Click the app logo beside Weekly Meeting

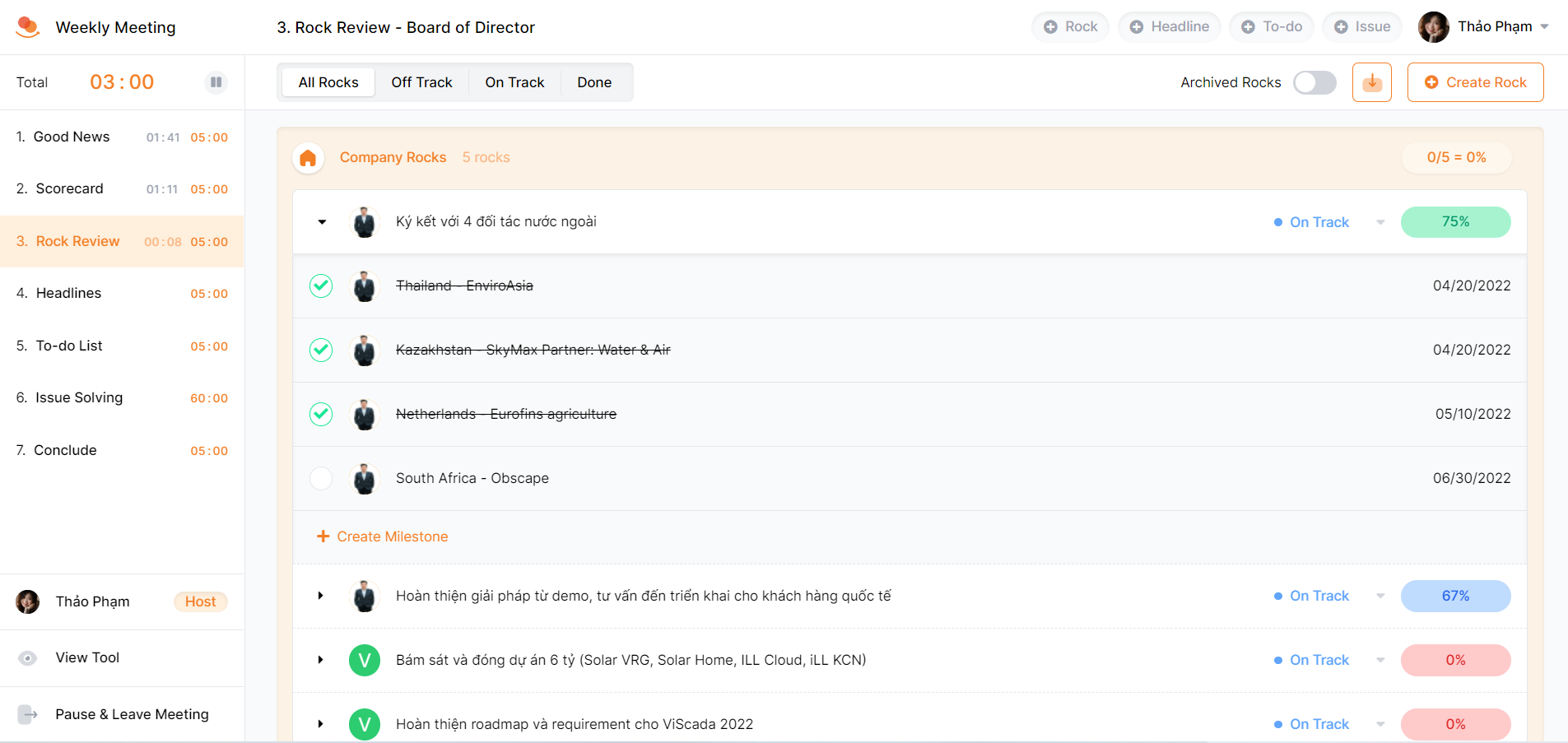tap(27, 27)
